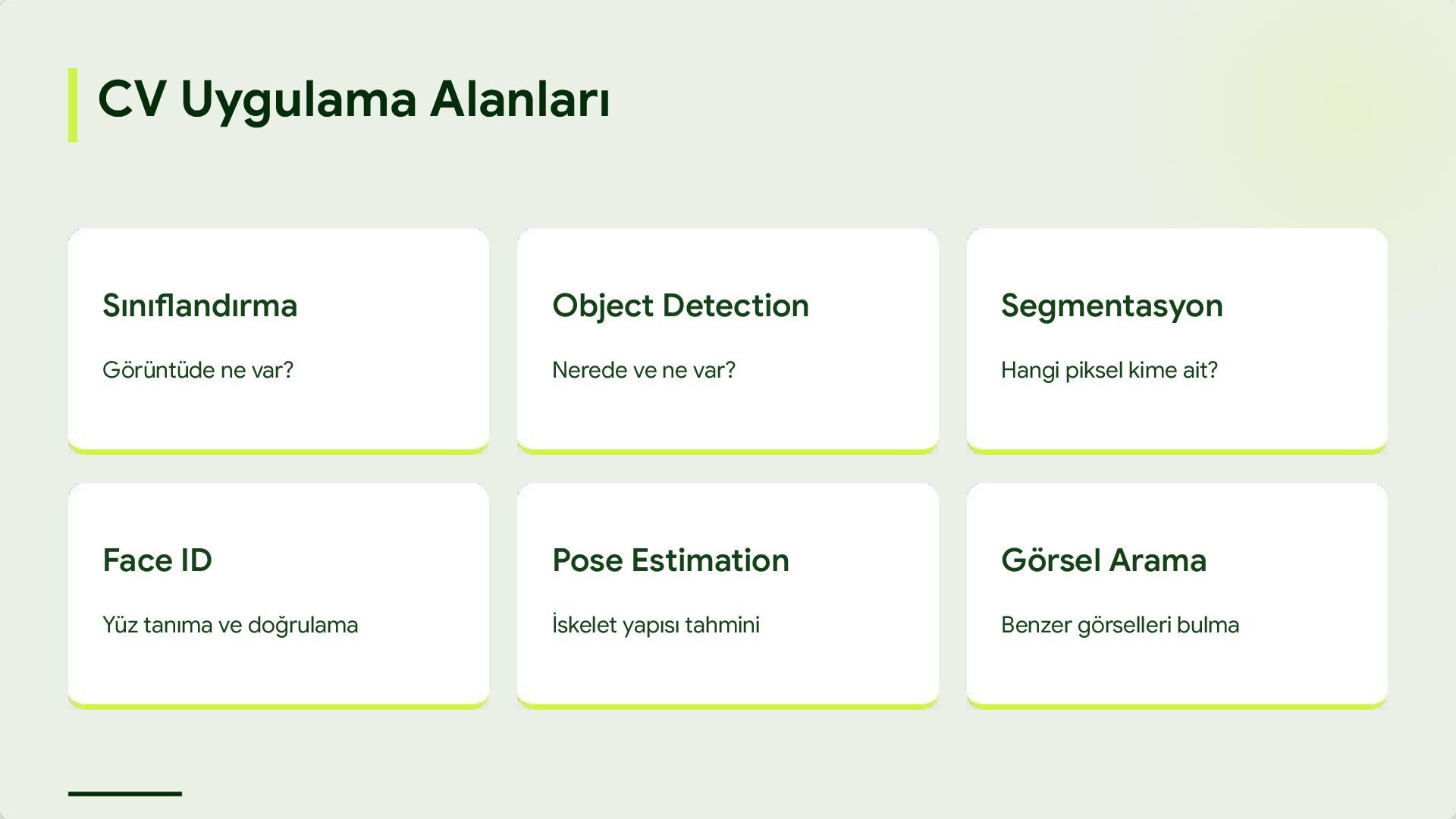The width and height of the screenshot is (1456, 819).
Task: Click the green accent bar beside title
Action: 73,105
